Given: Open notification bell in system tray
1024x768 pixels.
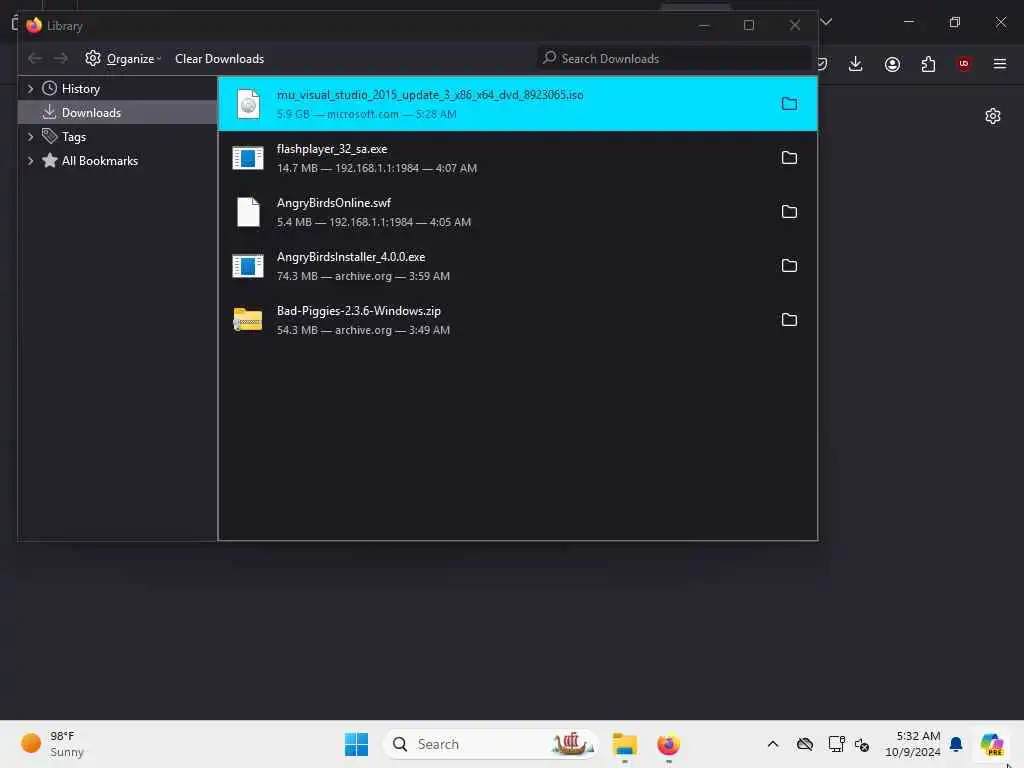Looking at the screenshot, I should [x=956, y=744].
